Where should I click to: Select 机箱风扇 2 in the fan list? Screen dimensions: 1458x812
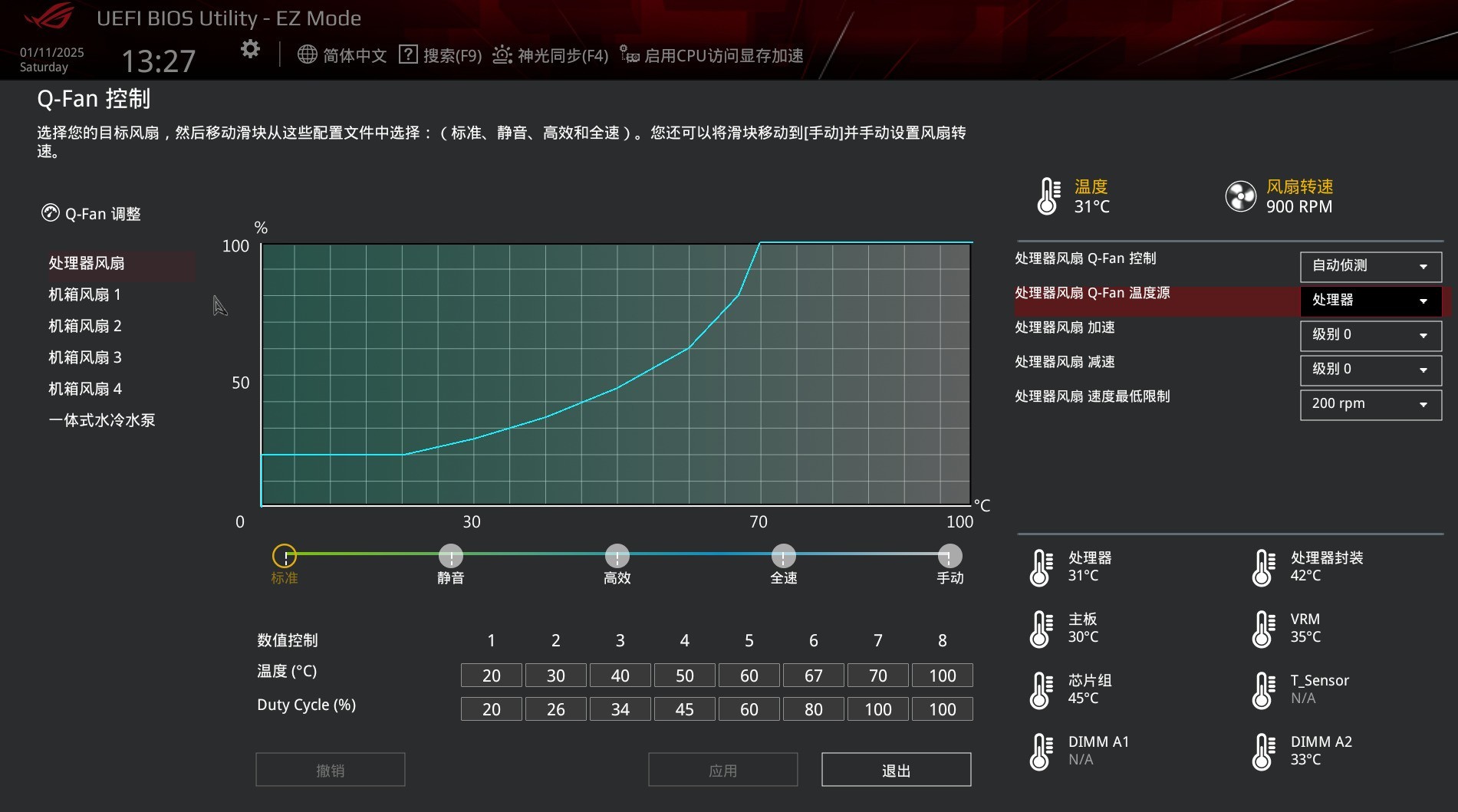(85, 326)
